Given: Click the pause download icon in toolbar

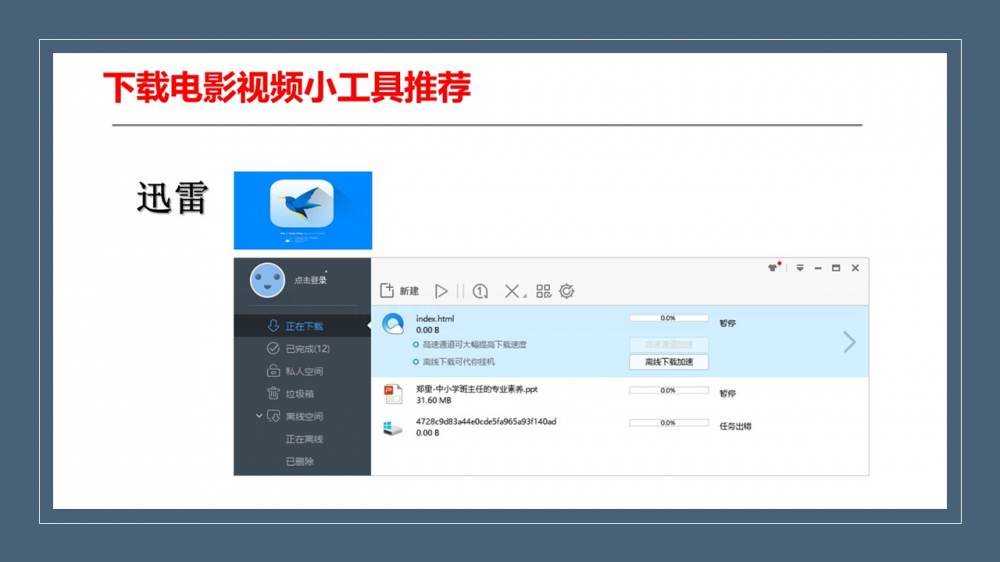Looking at the screenshot, I should click(461, 291).
